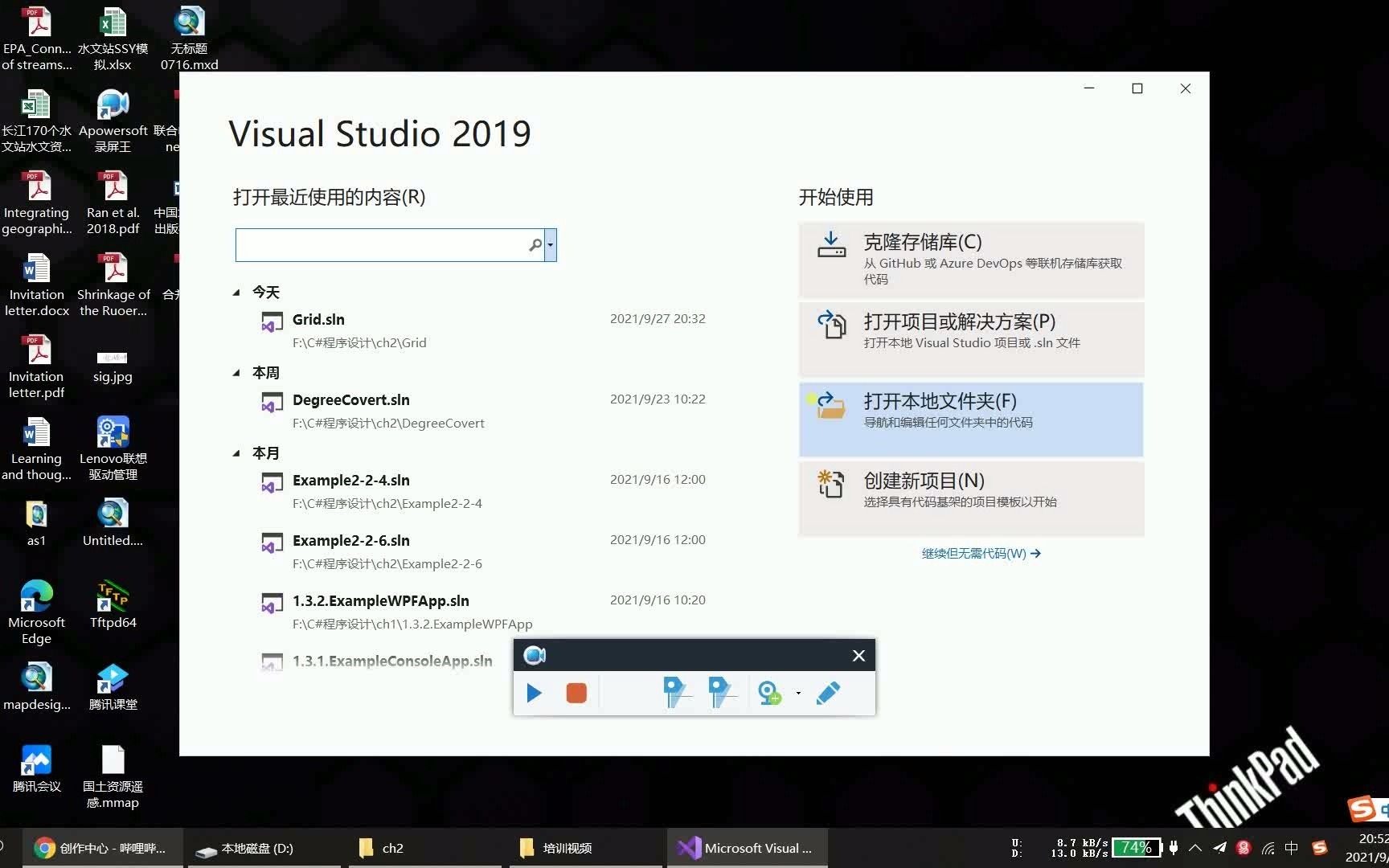1389x868 pixels.
Task: Click the search magnifier icon
Action: point(535,245)
